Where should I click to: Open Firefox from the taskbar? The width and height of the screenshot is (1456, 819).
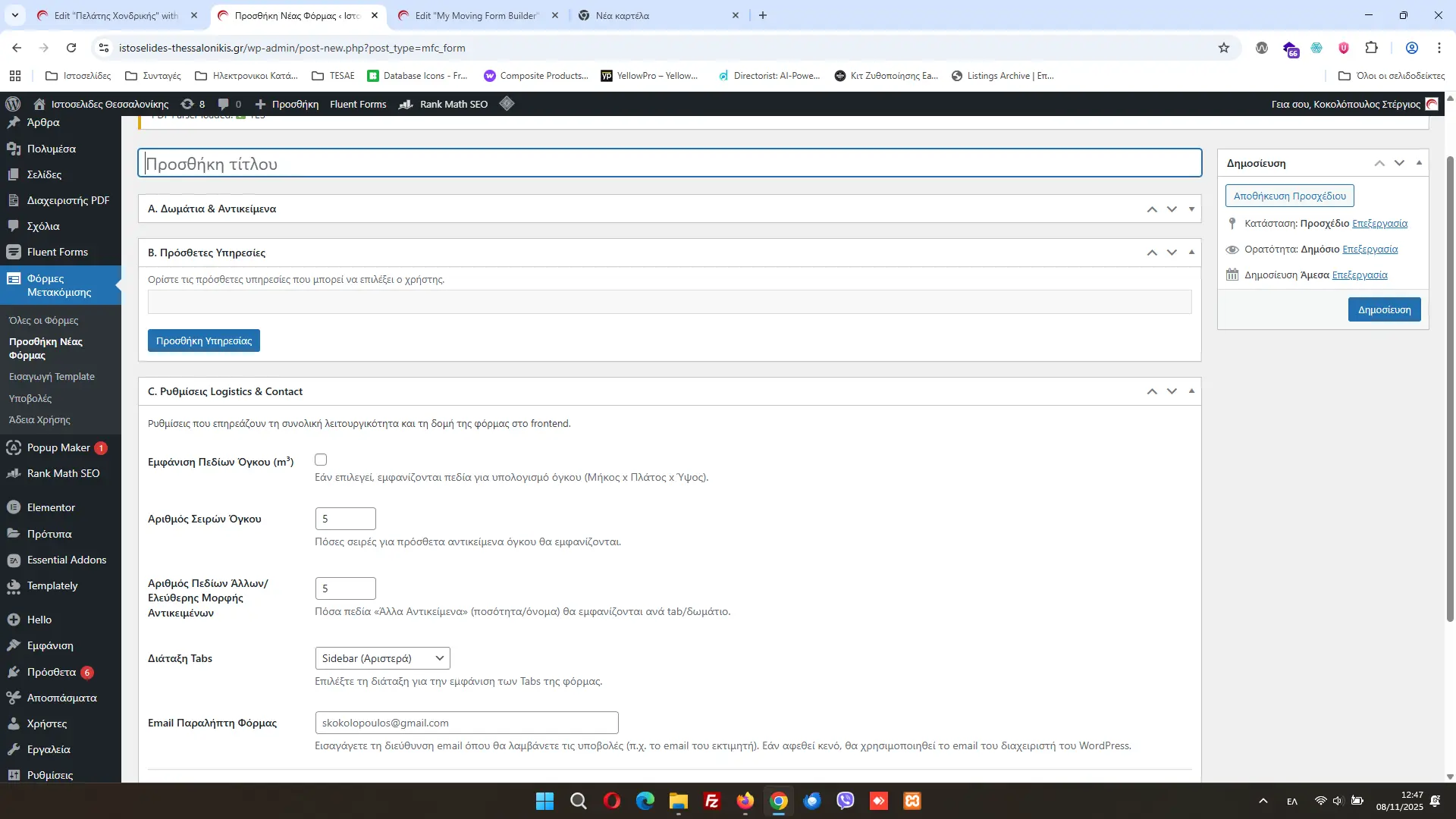(x=745, y=801)
